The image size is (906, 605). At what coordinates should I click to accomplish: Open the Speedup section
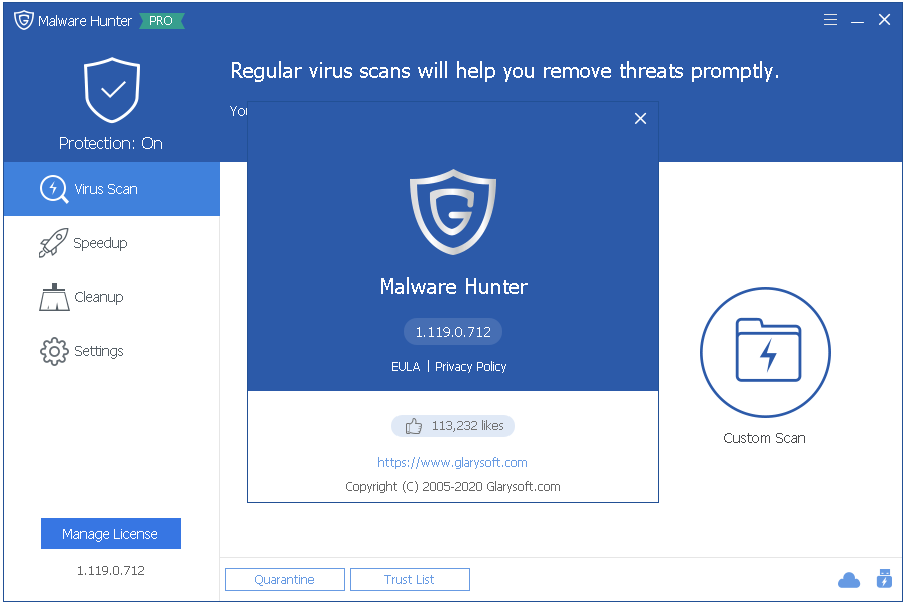point(112,243)
